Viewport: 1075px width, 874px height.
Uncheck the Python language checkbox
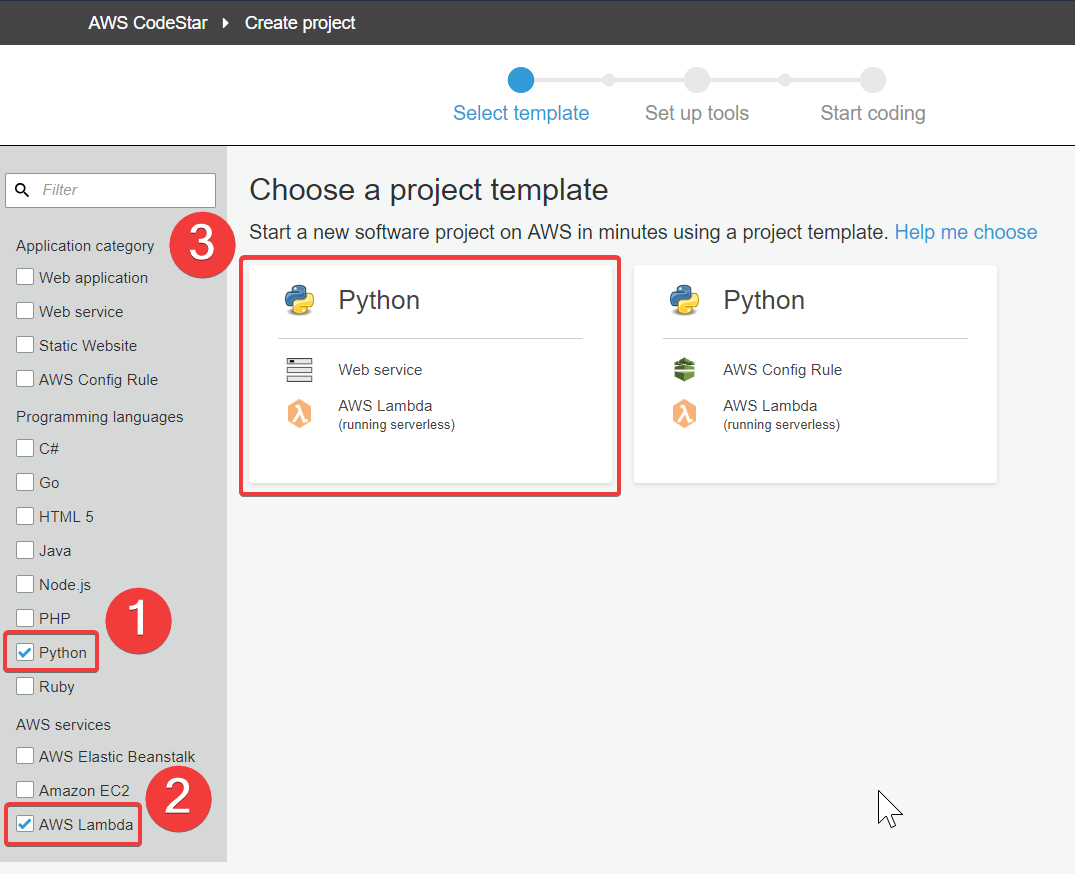(x=25, y=652)
